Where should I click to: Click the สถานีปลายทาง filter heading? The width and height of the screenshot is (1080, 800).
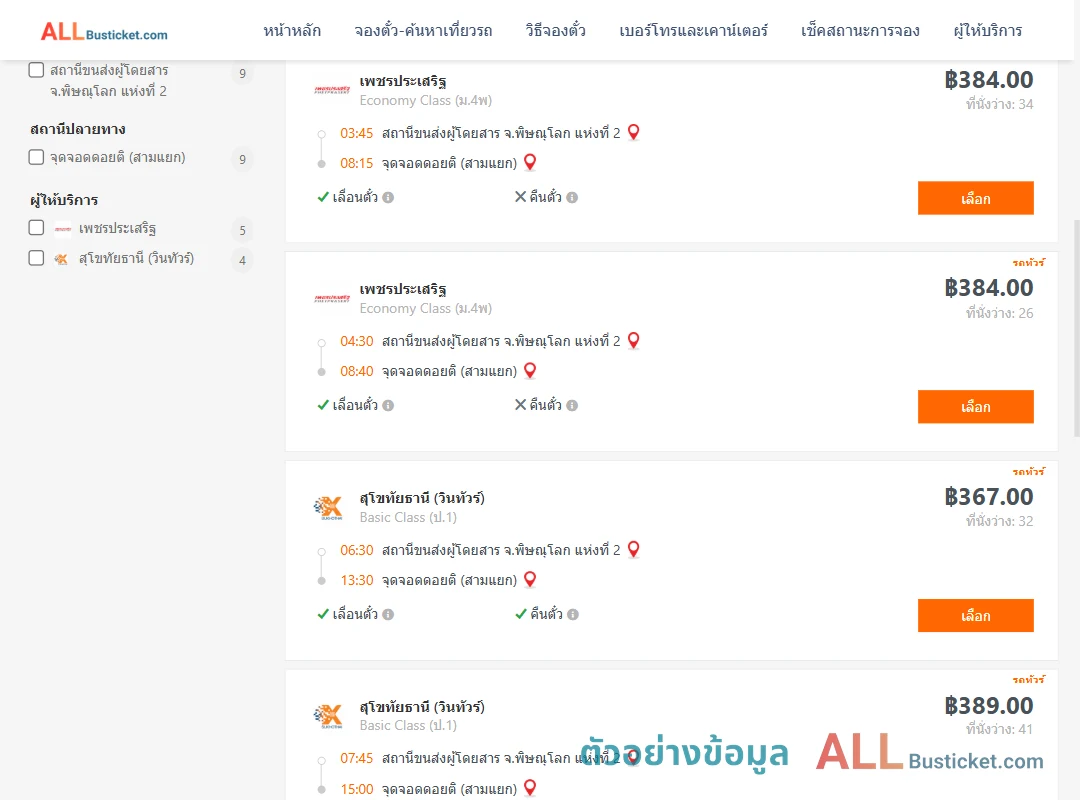78,129
